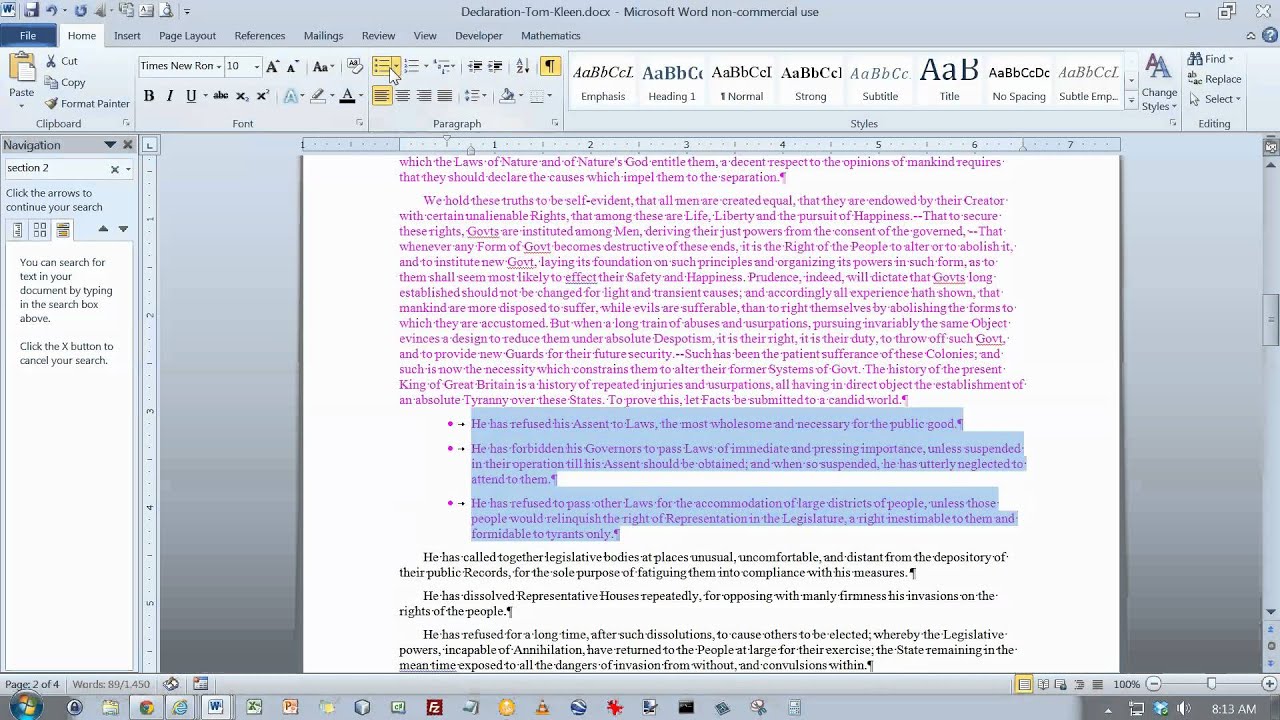Image resolution: width=1280 pixels, height=720 pixels.
Task: Browse page thumbnails in Navigation pane
Action: 40,230
